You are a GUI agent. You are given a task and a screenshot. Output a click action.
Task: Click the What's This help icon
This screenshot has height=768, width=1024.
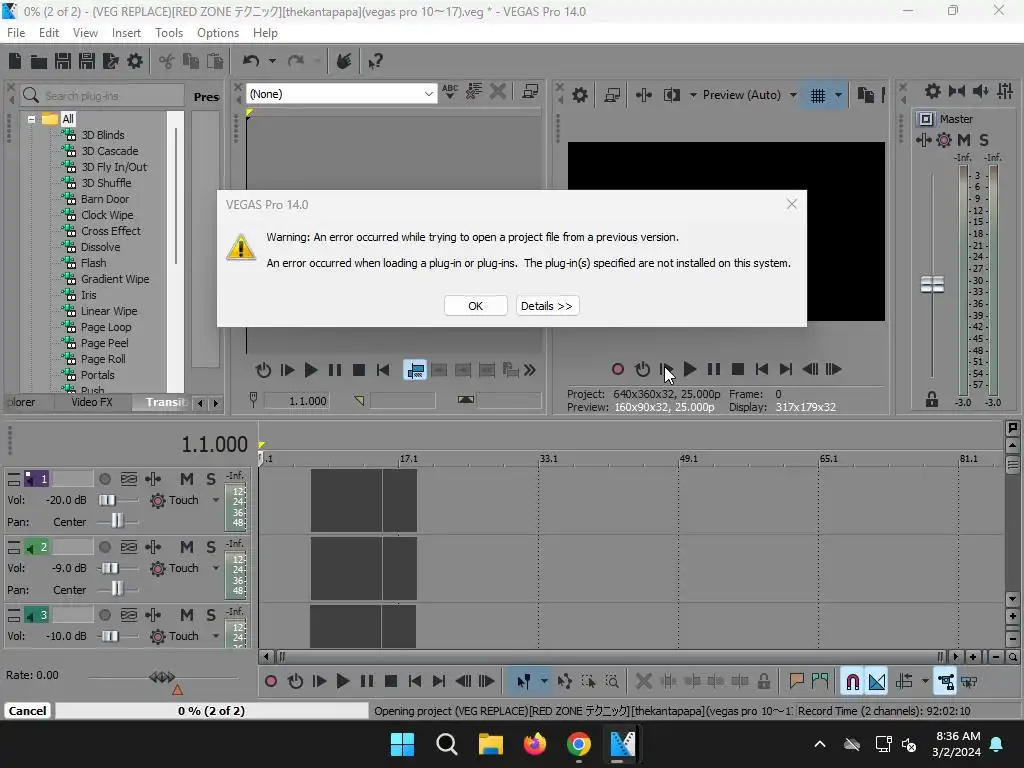(375, 61)
